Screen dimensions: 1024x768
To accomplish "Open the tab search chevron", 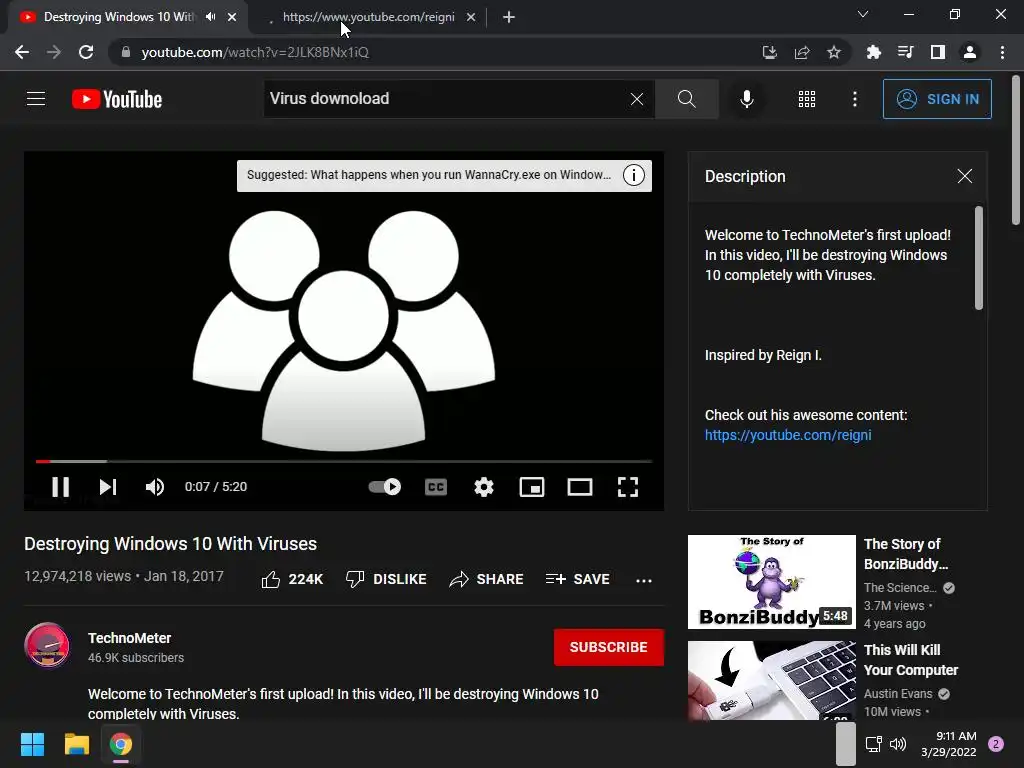I will [863, 14].
